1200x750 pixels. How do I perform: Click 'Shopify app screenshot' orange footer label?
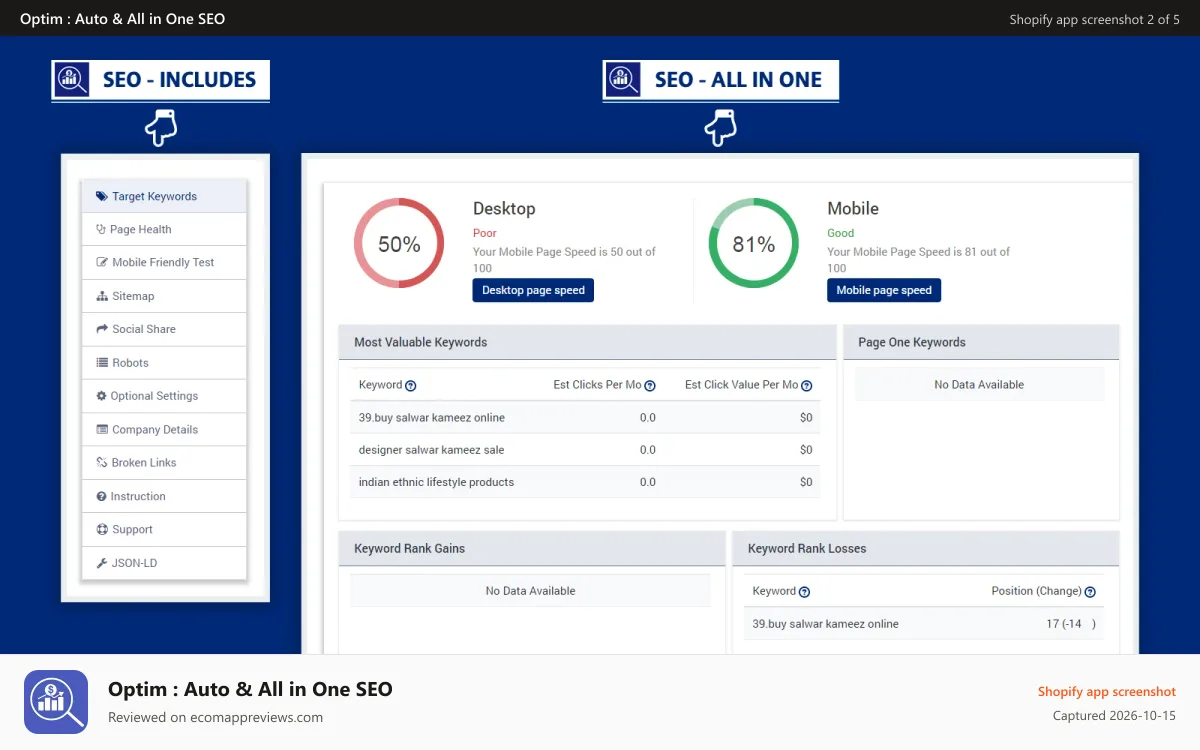(x=1107, y=692)
